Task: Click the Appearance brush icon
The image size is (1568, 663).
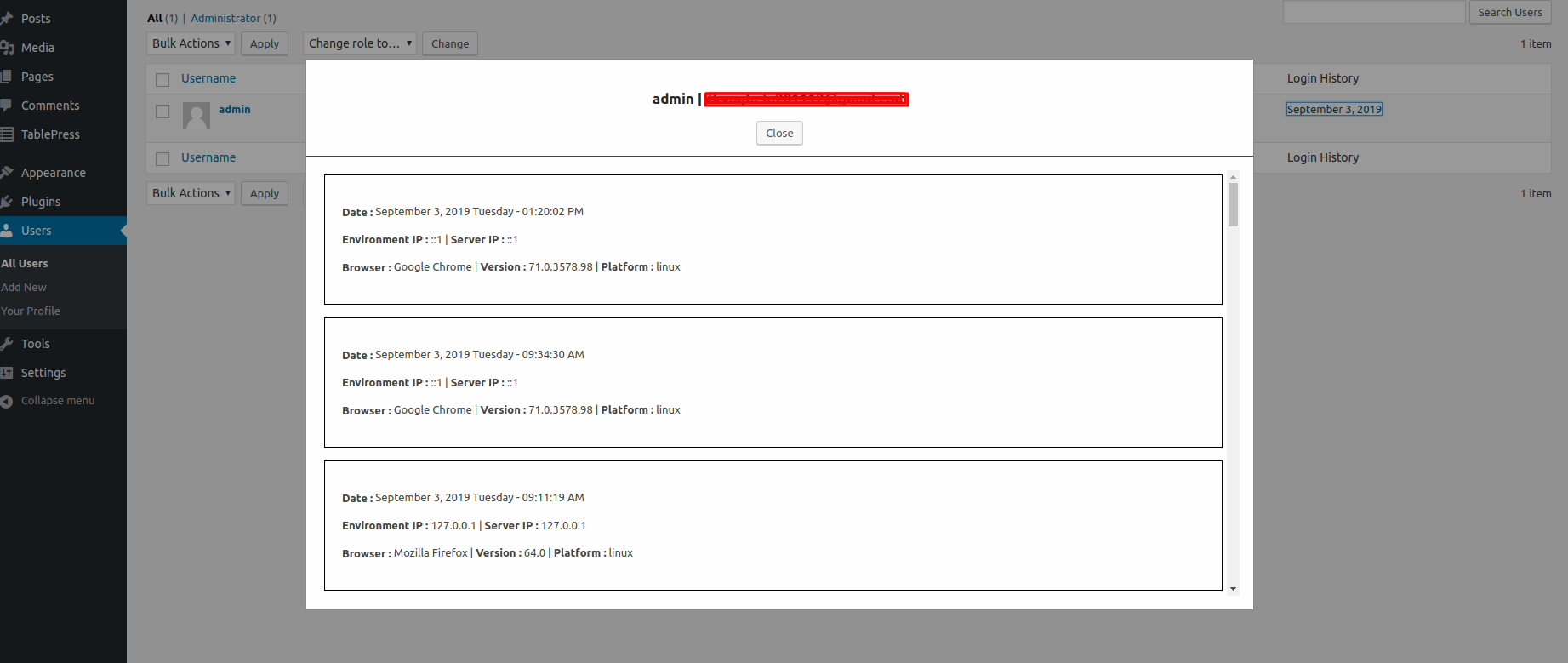Action: click(7, 173)
